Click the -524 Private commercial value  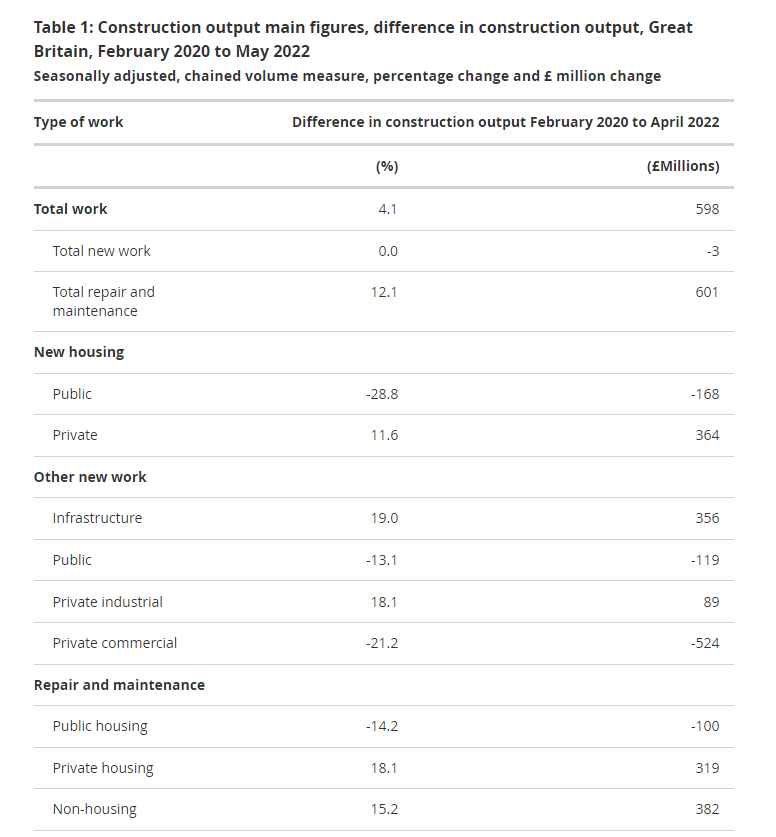[705, 643]
